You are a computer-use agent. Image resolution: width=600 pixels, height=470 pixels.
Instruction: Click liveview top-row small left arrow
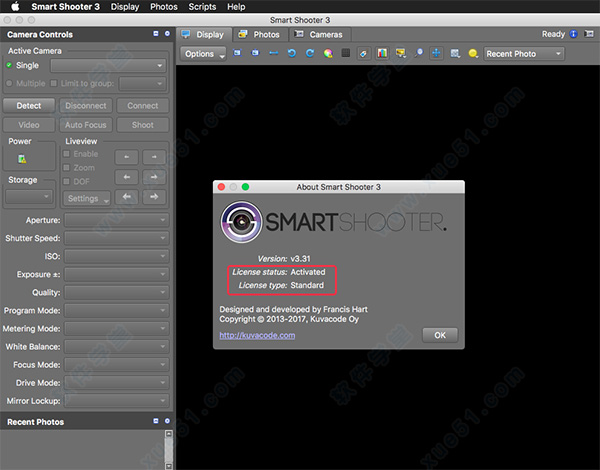click(x=127, y=157)
